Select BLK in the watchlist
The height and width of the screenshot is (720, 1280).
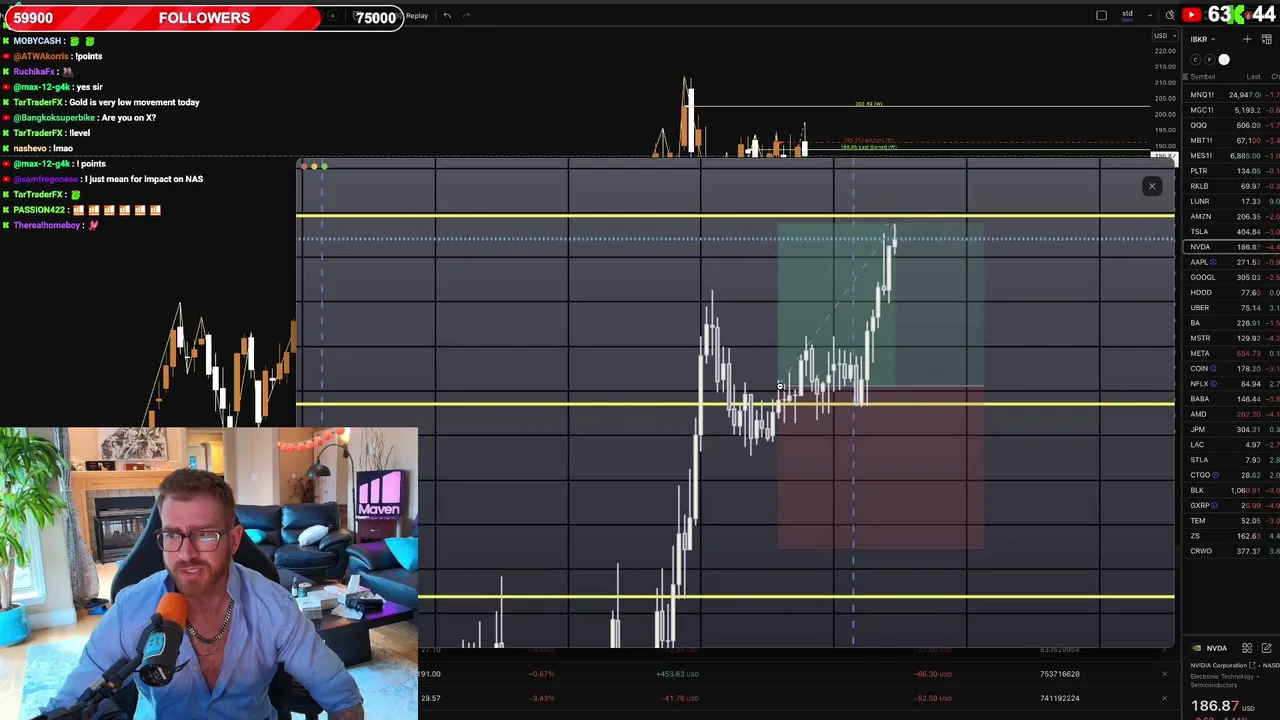tap(1232, 490)
